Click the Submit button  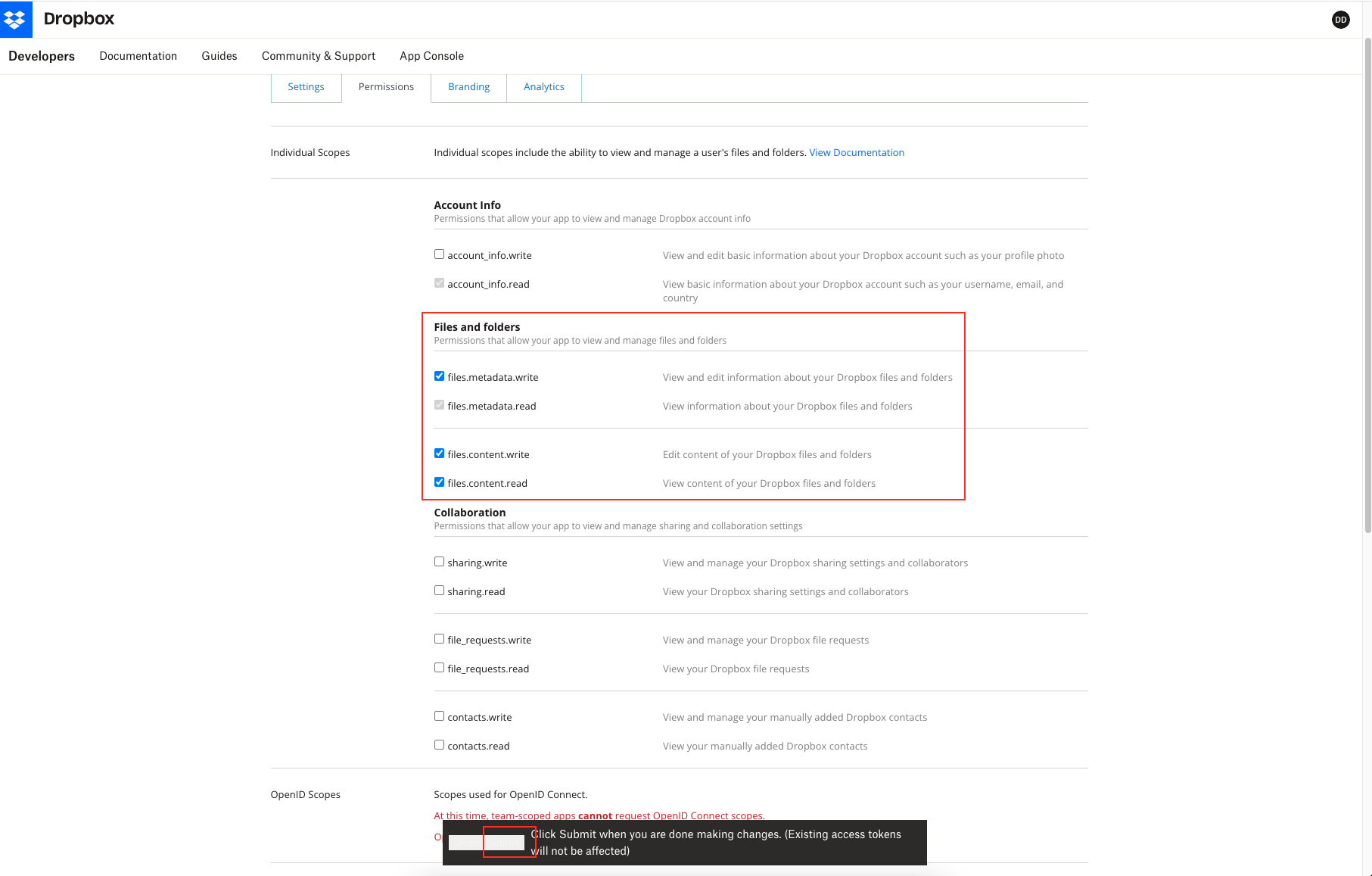click(504, 843)
